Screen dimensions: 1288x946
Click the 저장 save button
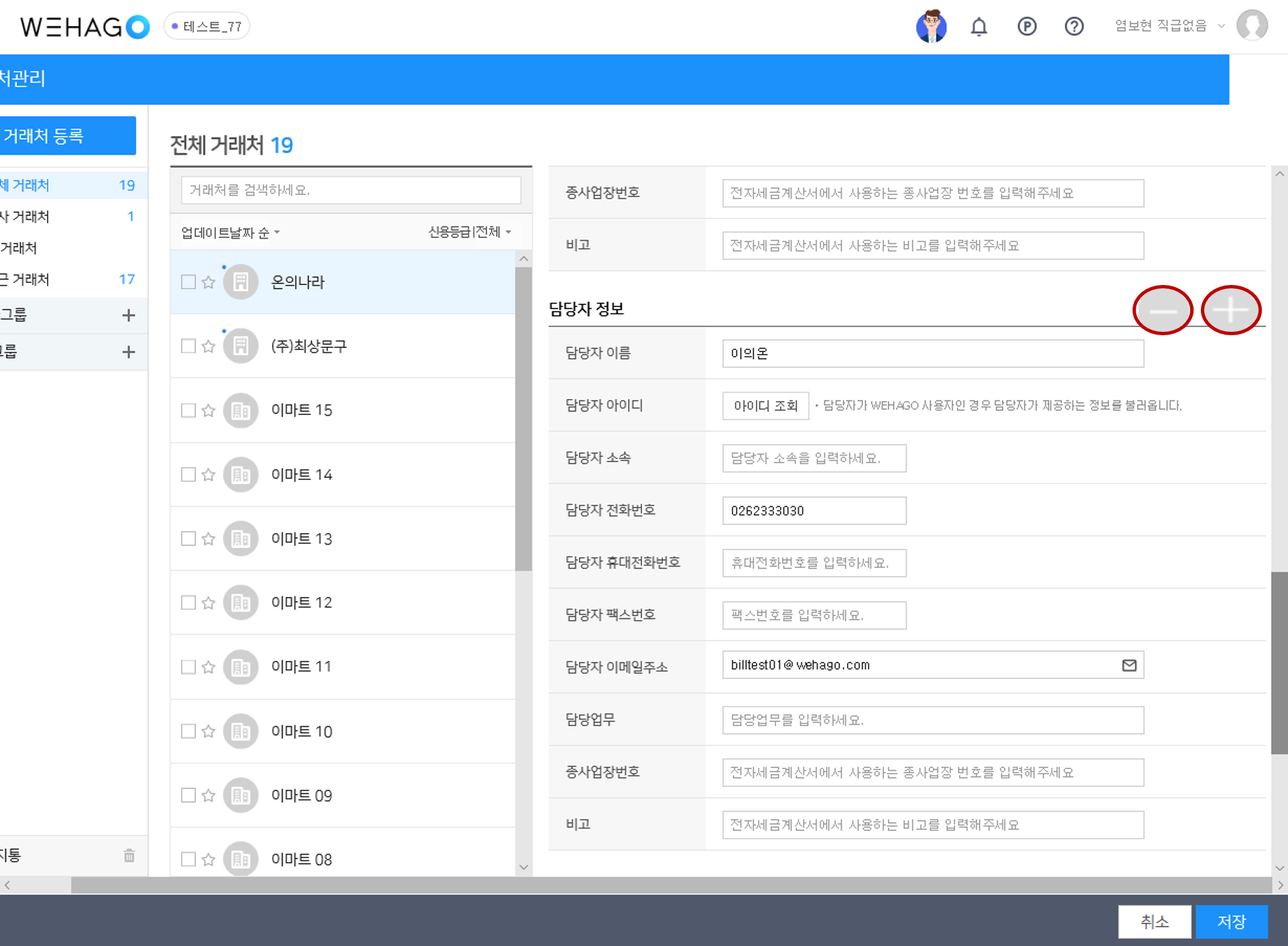pyautogui.click(x=1231, y=922)
